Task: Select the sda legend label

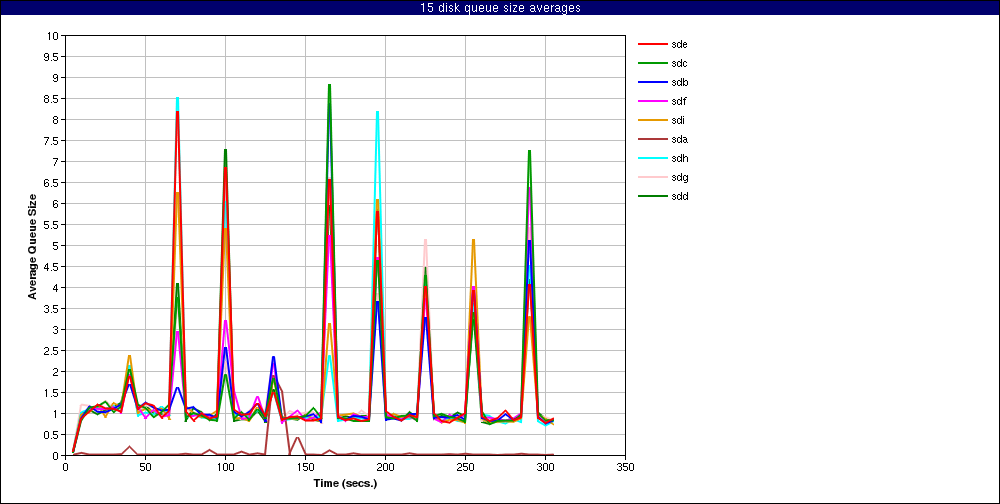Action: (679, 139)
